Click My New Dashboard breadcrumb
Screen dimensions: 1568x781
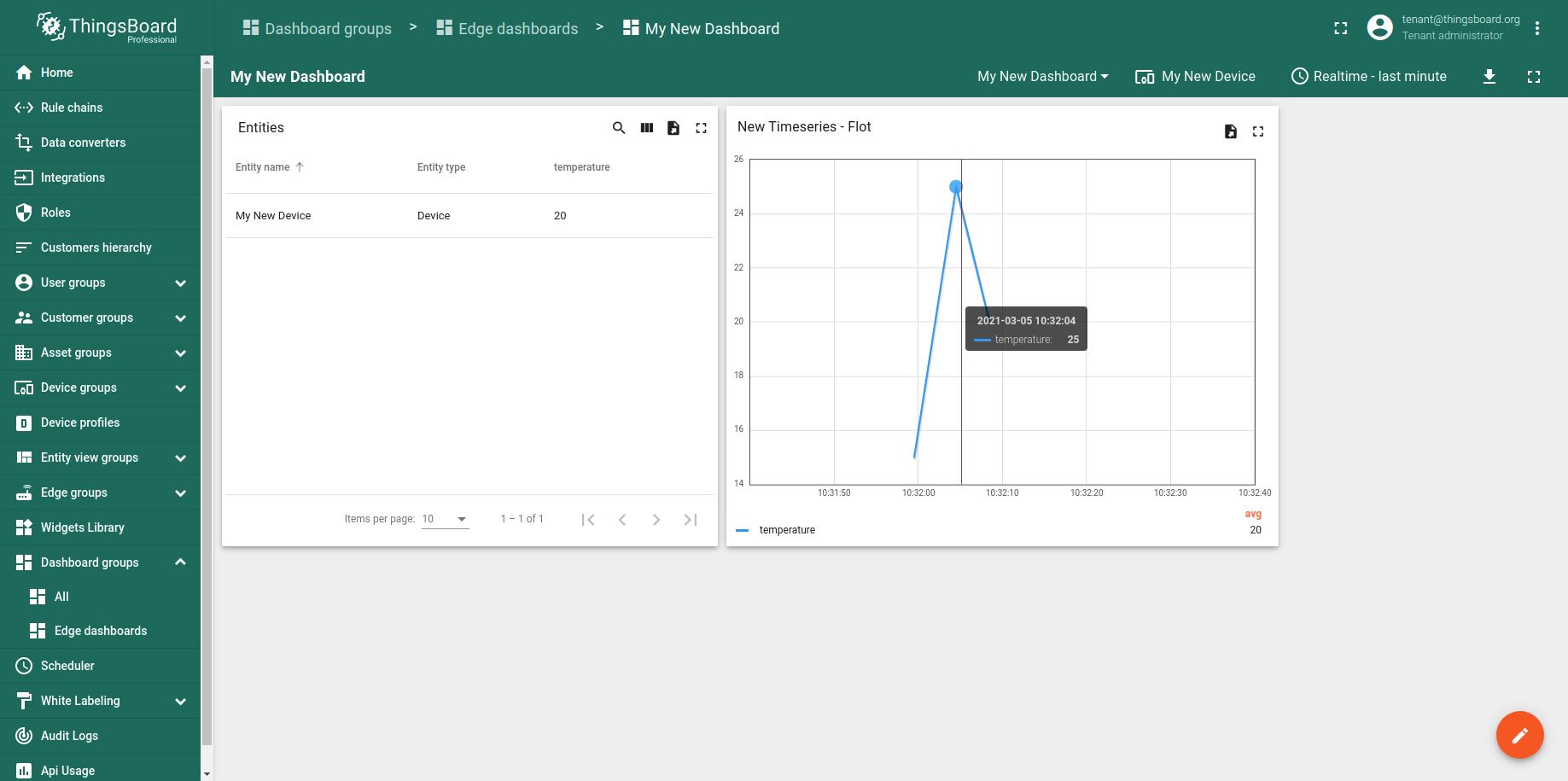coord(701,28)
